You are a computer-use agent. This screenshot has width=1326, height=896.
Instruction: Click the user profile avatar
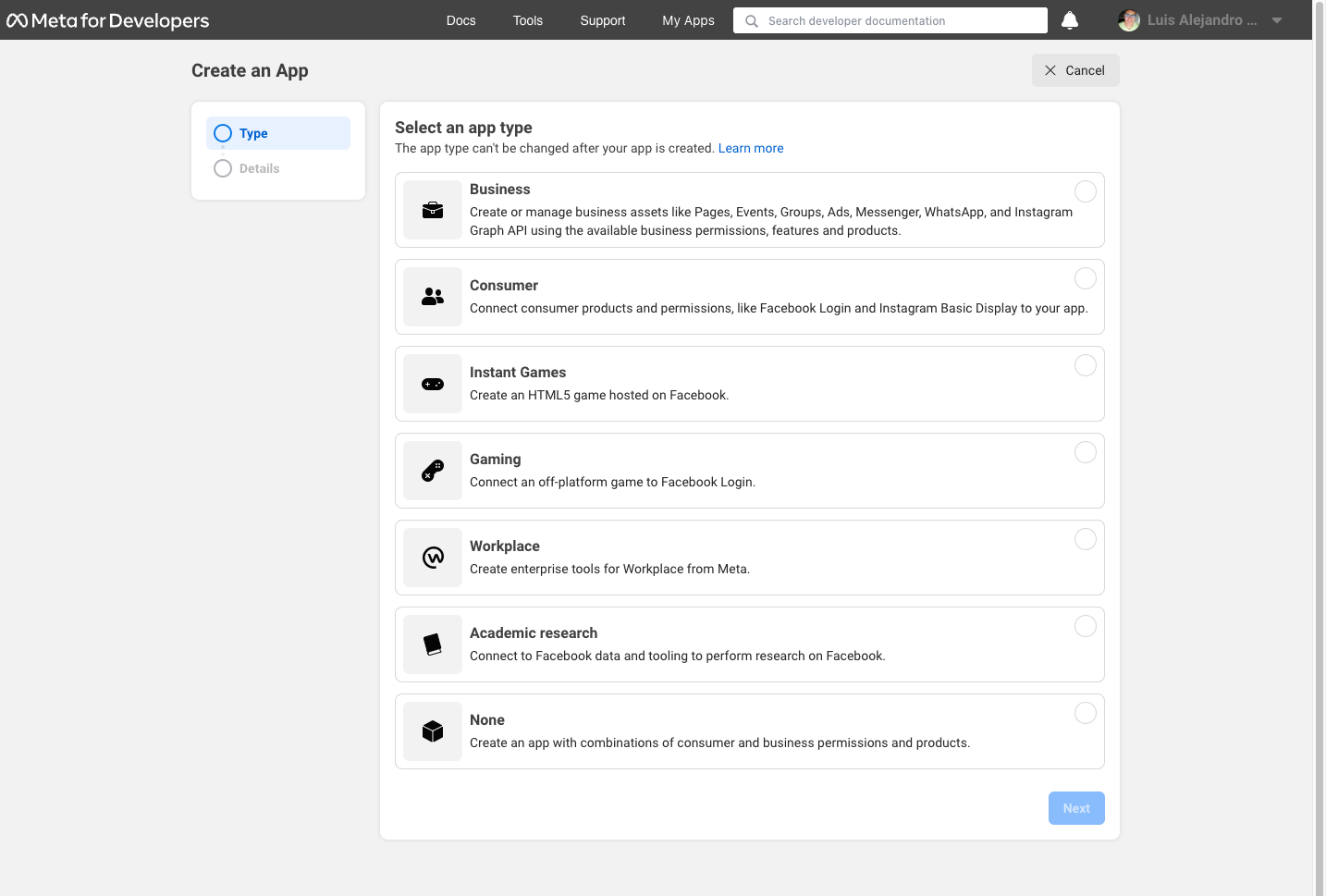click(1129, 20)
